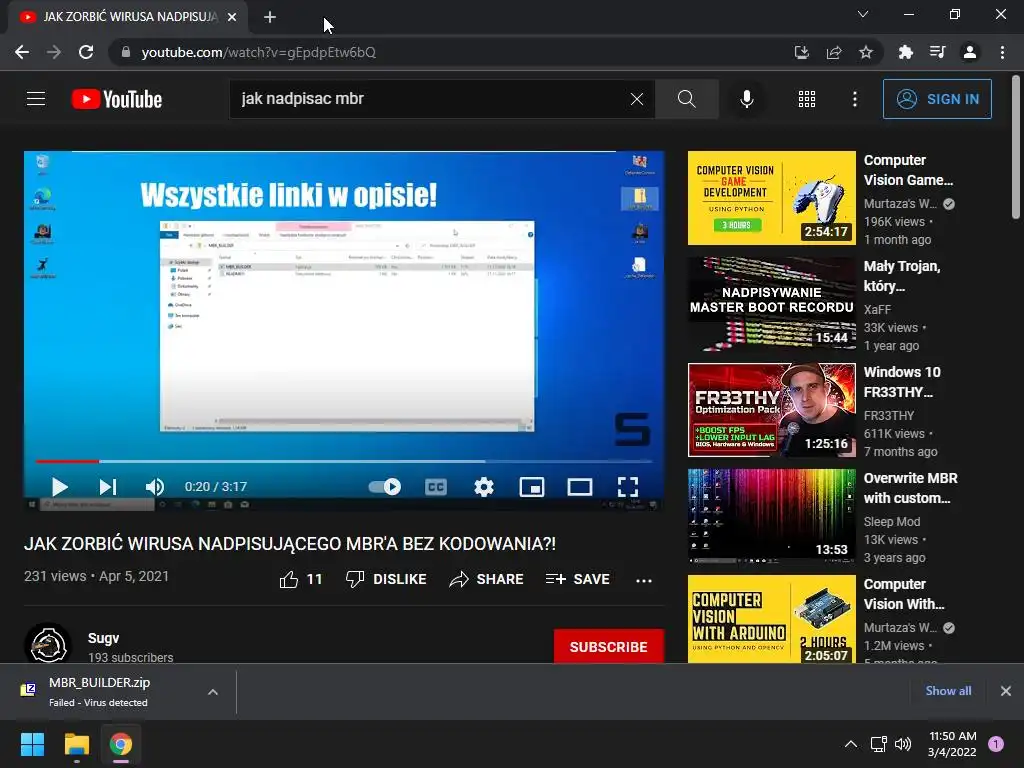1024x768 pixels.
Task: Skip to the next video
Action: 108,487
